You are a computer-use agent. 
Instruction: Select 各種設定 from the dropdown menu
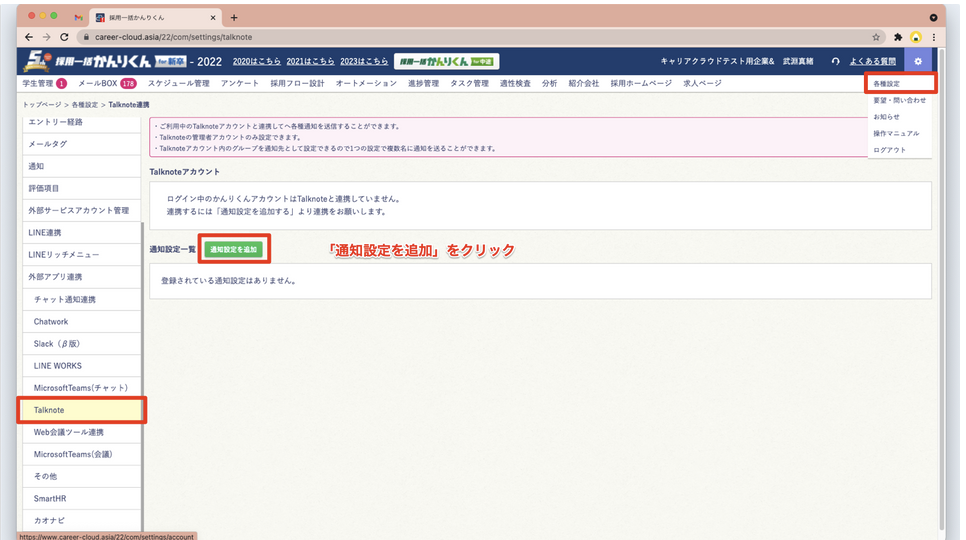886,84
